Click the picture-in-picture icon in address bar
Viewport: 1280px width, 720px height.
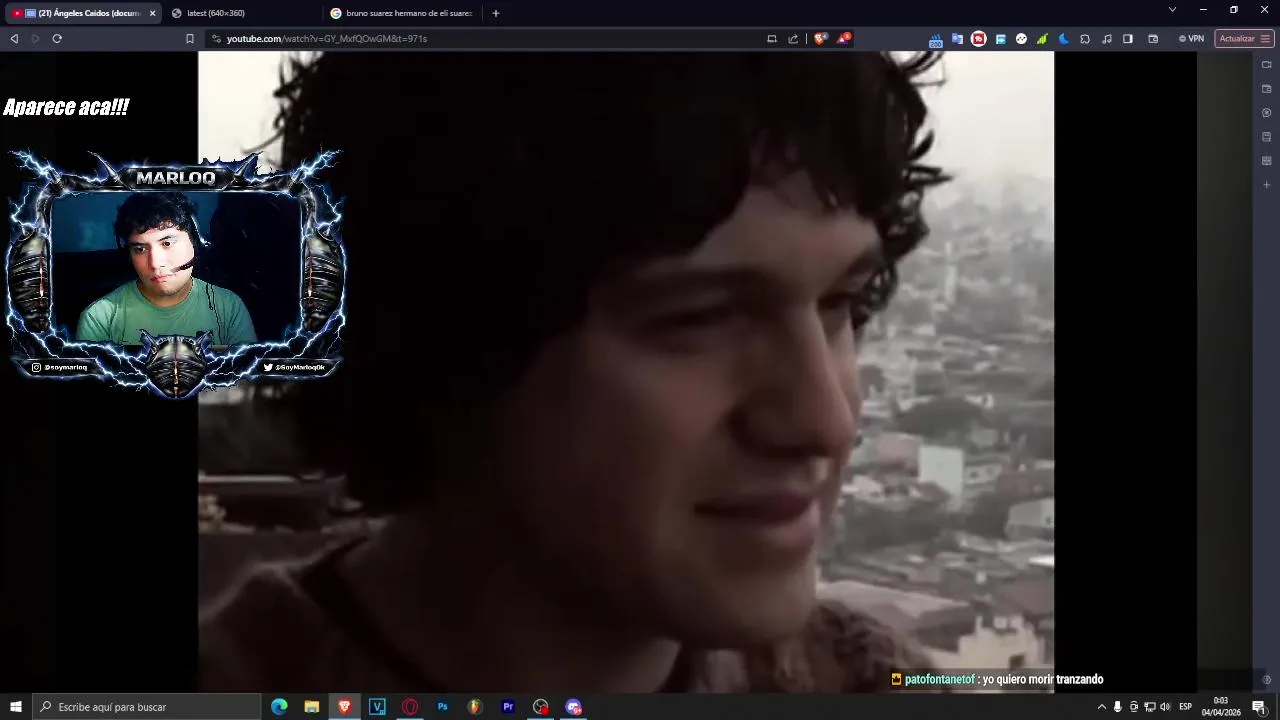coord(772,39)
